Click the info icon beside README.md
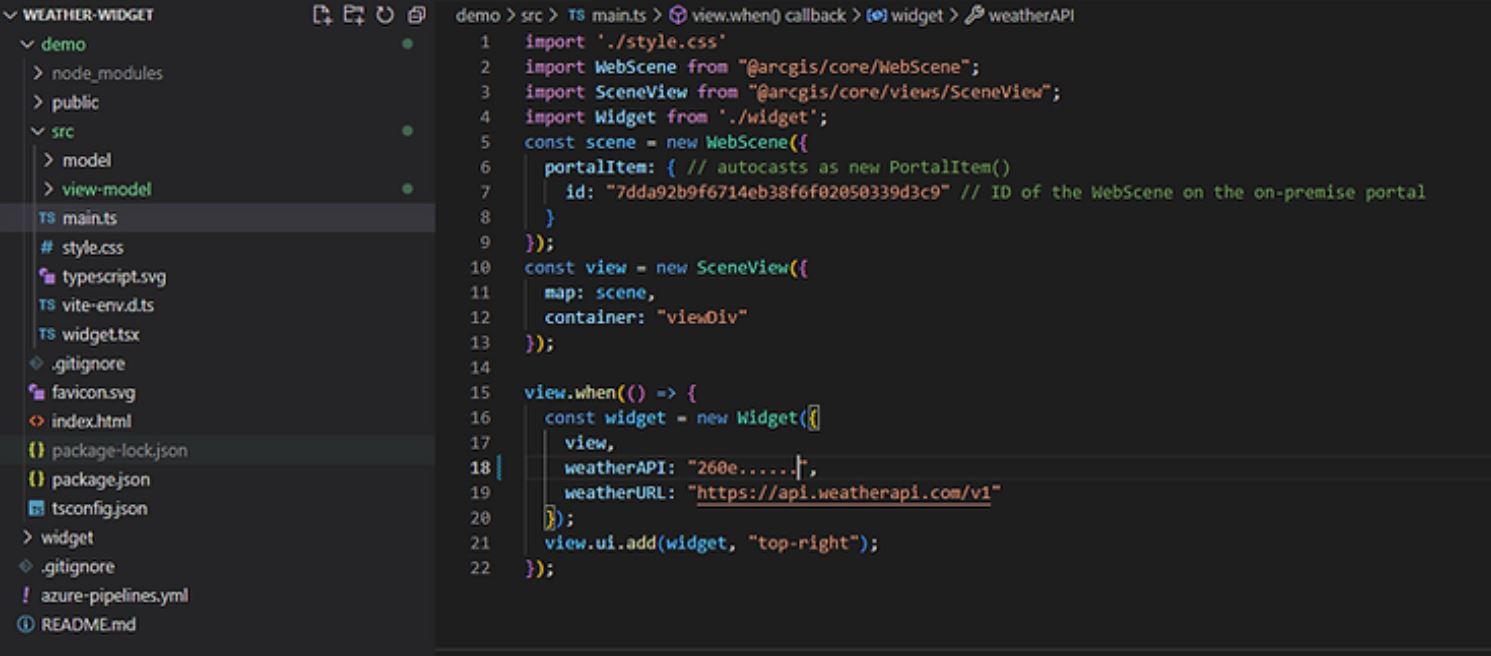 (x=25, y=624)
